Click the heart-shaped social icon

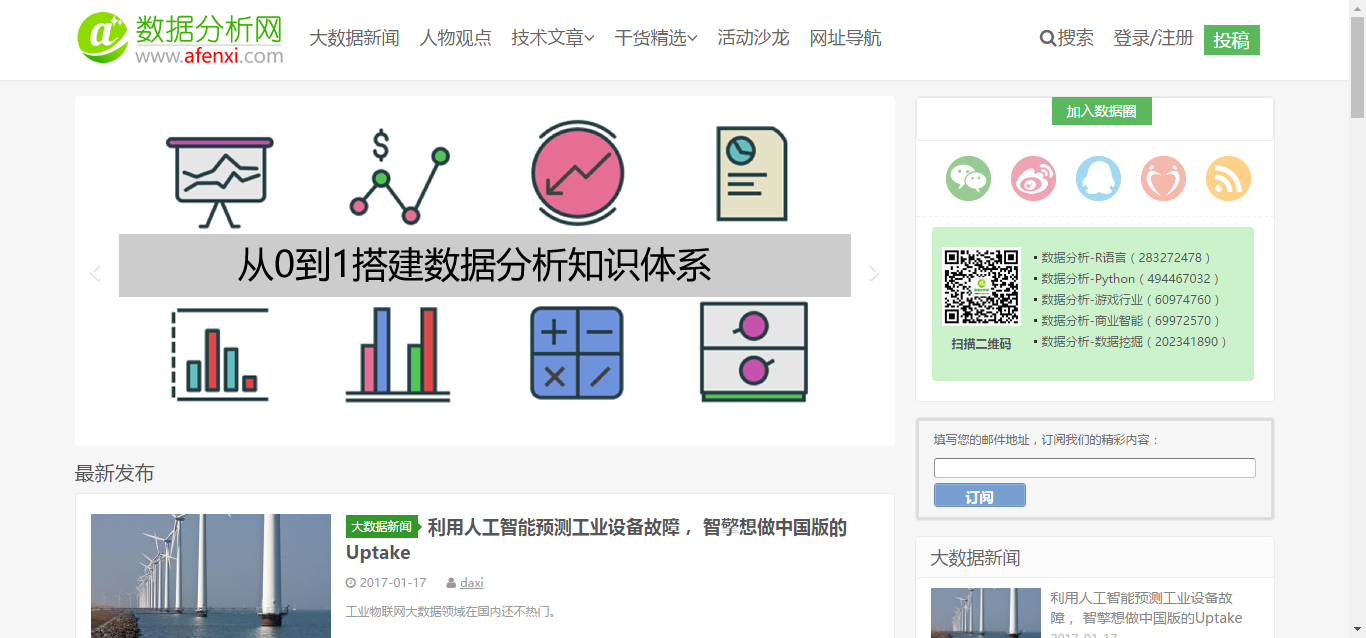click(x=1163, y=178)
